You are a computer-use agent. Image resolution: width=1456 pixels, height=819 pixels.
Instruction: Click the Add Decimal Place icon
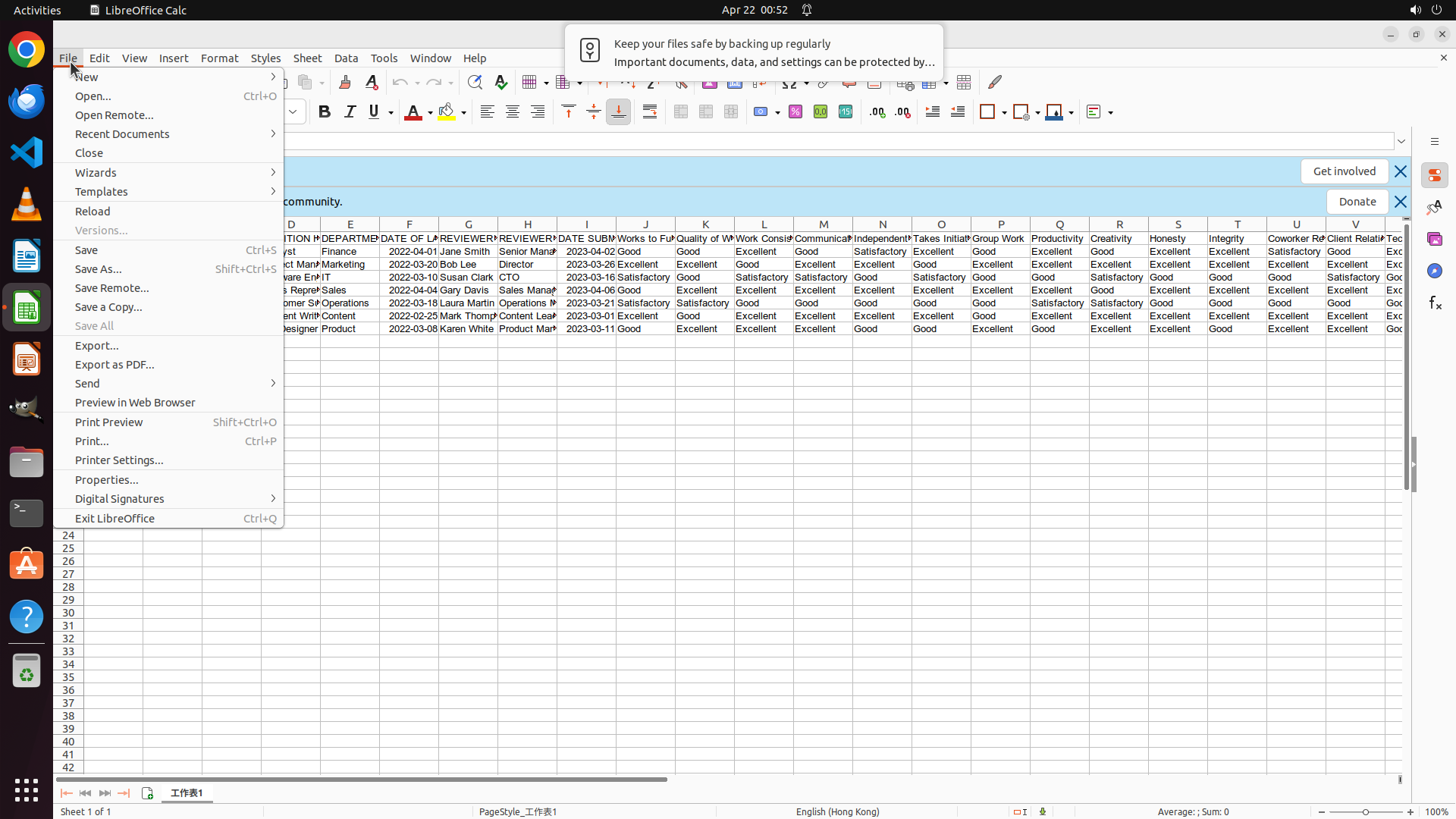pos(877,112)
